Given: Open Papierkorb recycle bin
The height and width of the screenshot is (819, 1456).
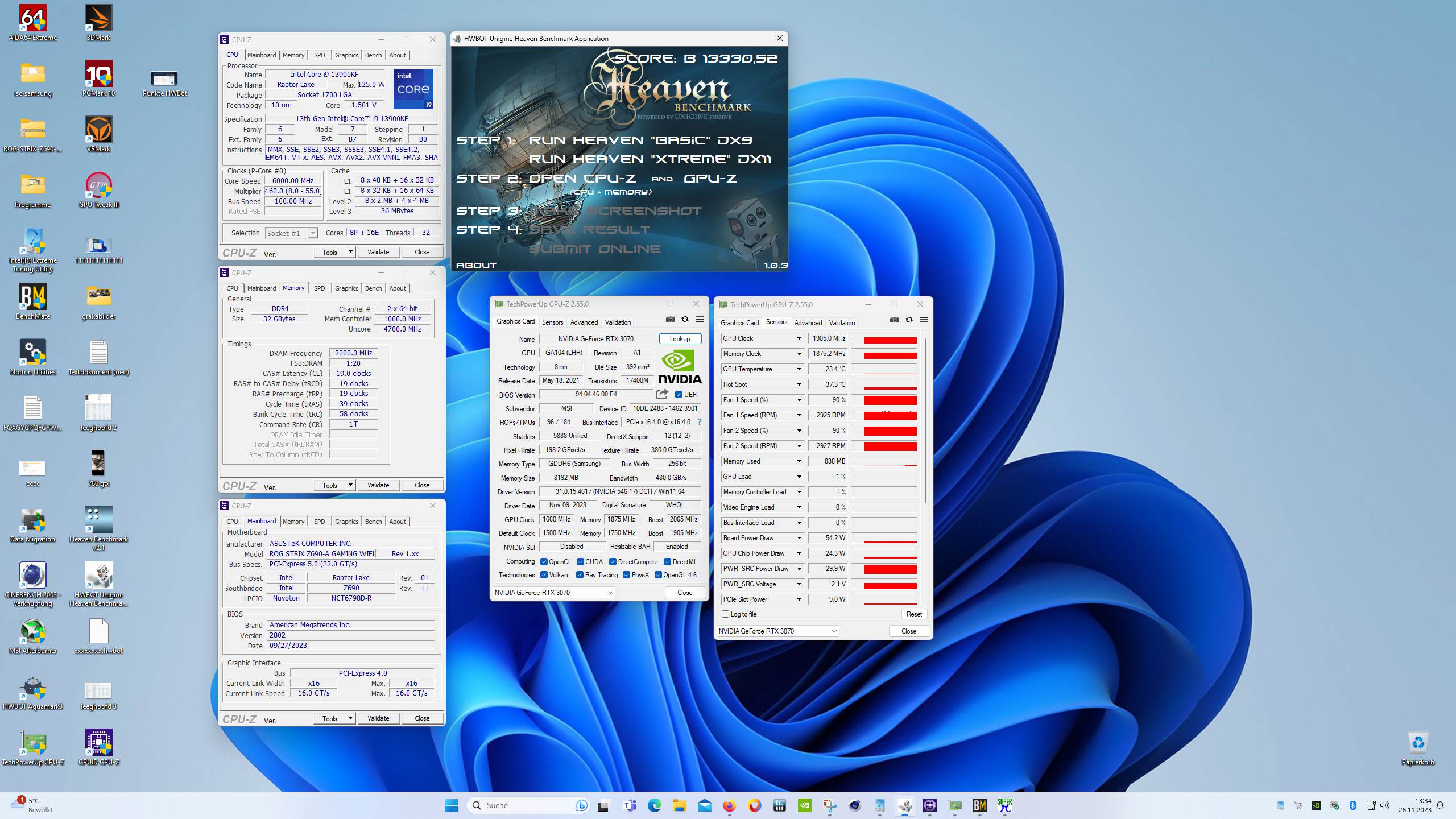Looking at the screenshot, I should [x=1418, y=748].
